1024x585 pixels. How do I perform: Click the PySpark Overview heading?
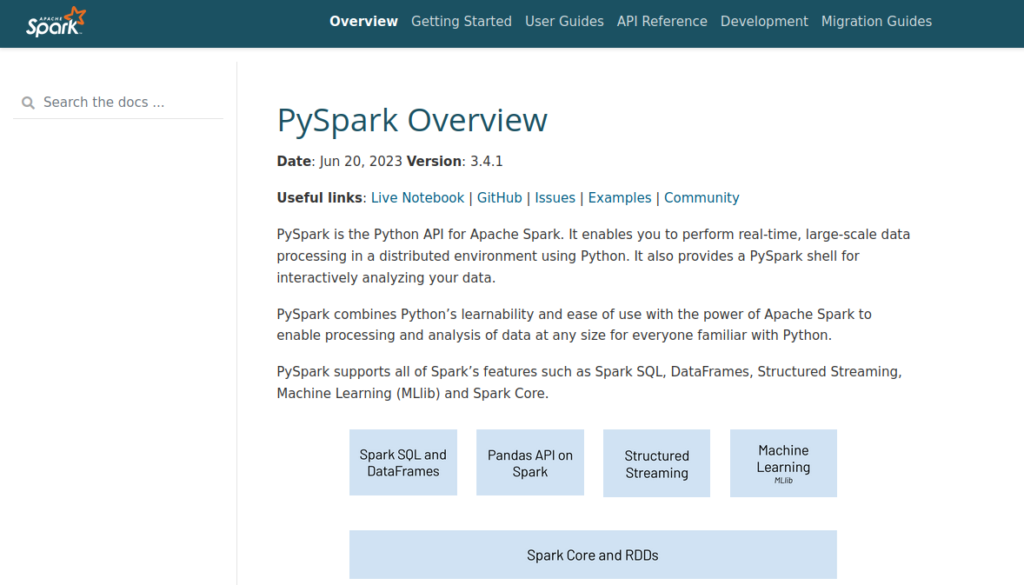412,120
